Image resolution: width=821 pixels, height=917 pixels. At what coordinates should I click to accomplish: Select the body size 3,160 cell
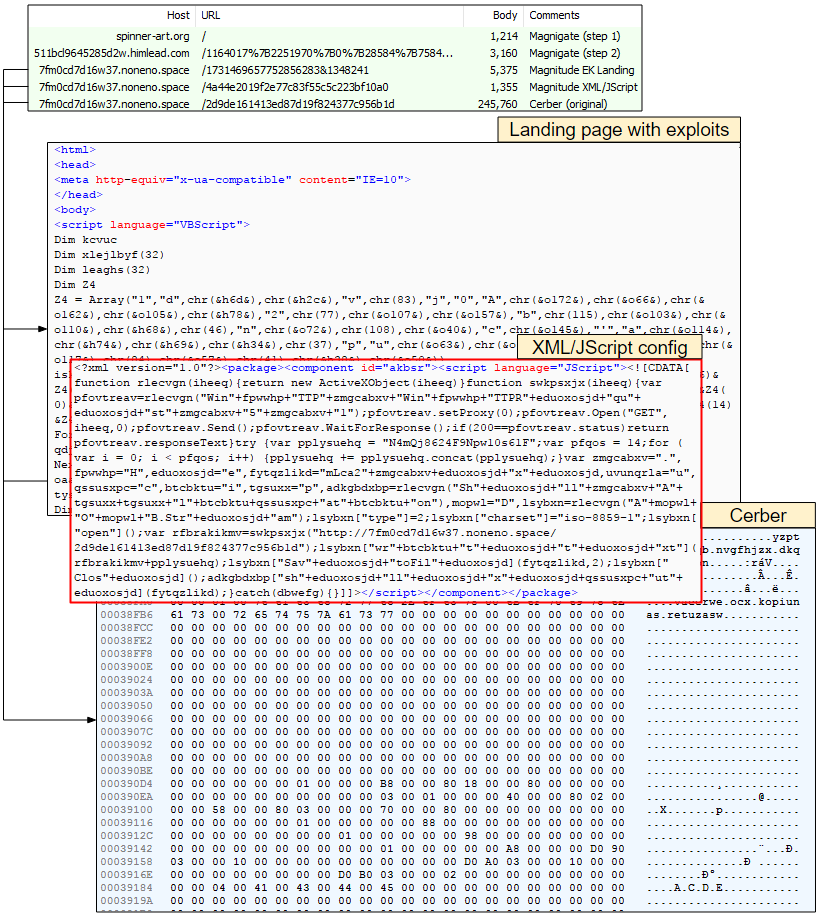504,53
